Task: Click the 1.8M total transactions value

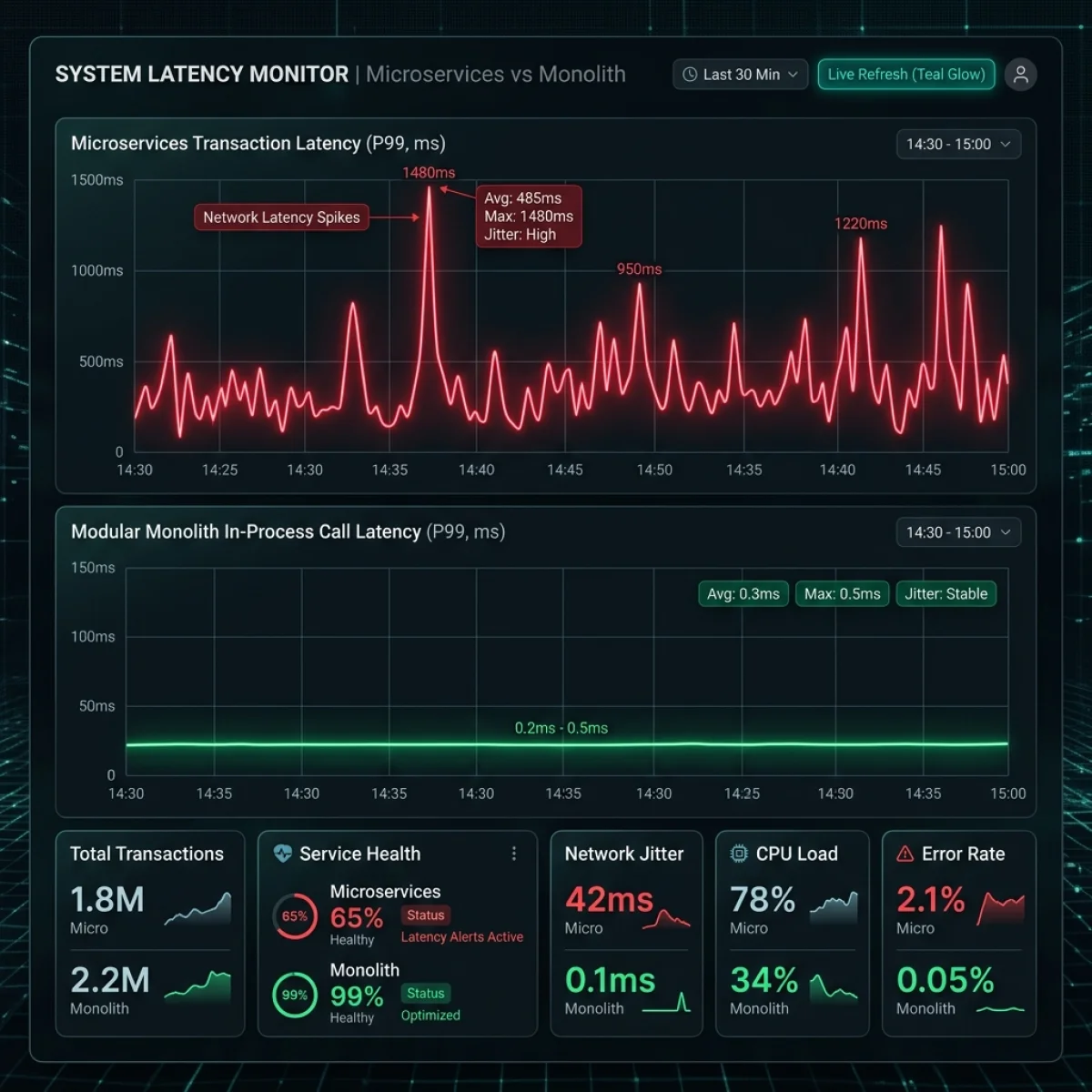Action: point(107,900)
